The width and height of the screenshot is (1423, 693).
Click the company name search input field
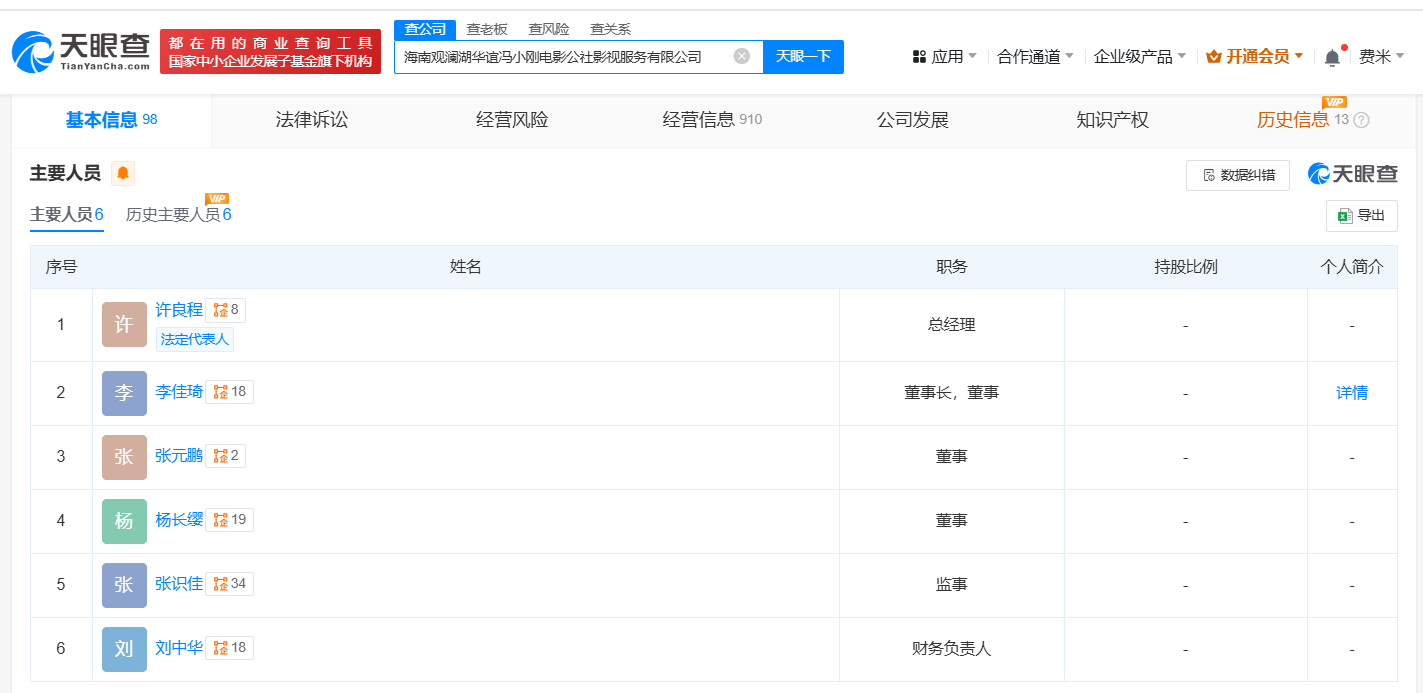[565, 57]
